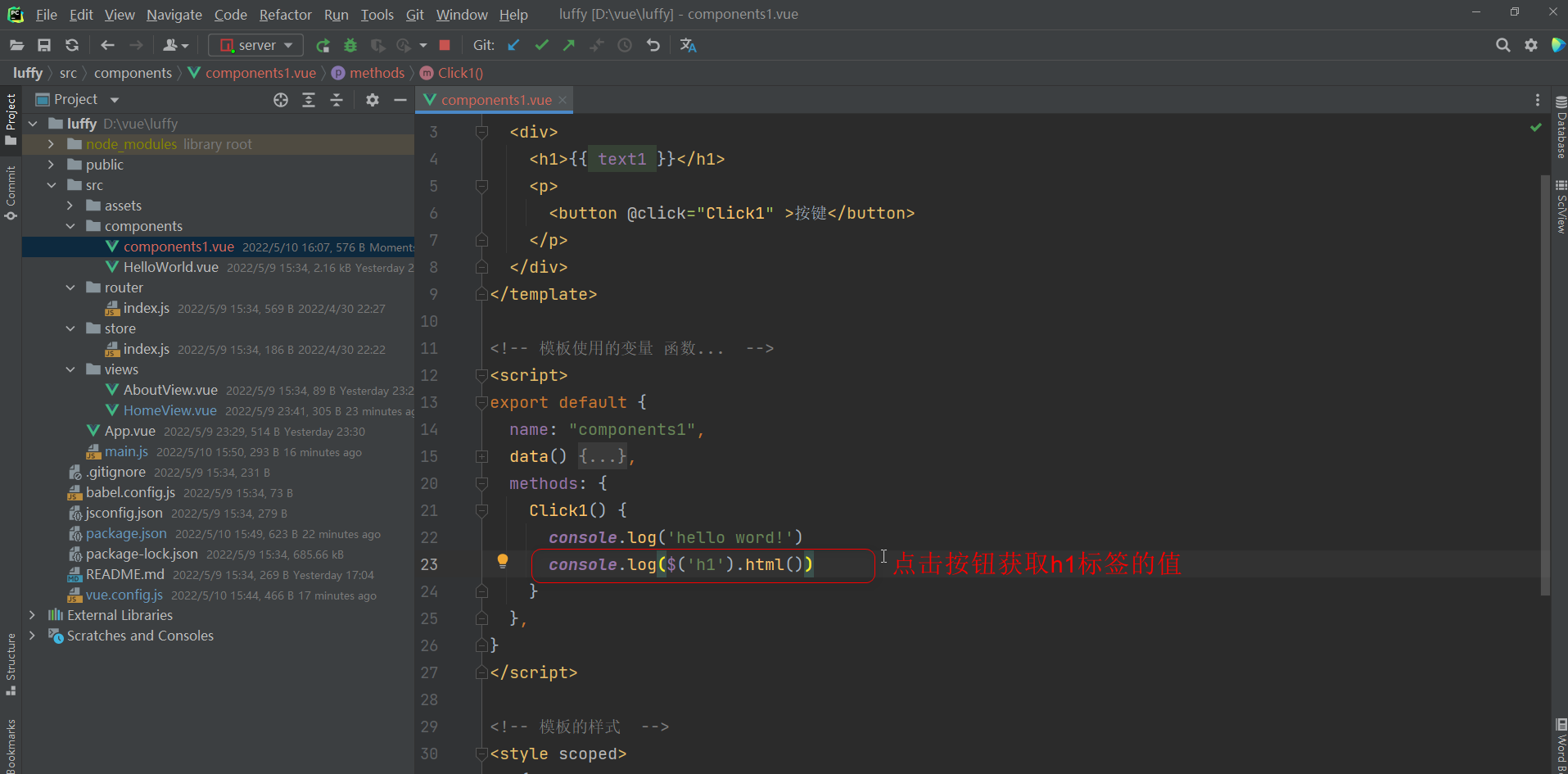Open the 'server' run configuration dropdown

click(x=255, y=45)
